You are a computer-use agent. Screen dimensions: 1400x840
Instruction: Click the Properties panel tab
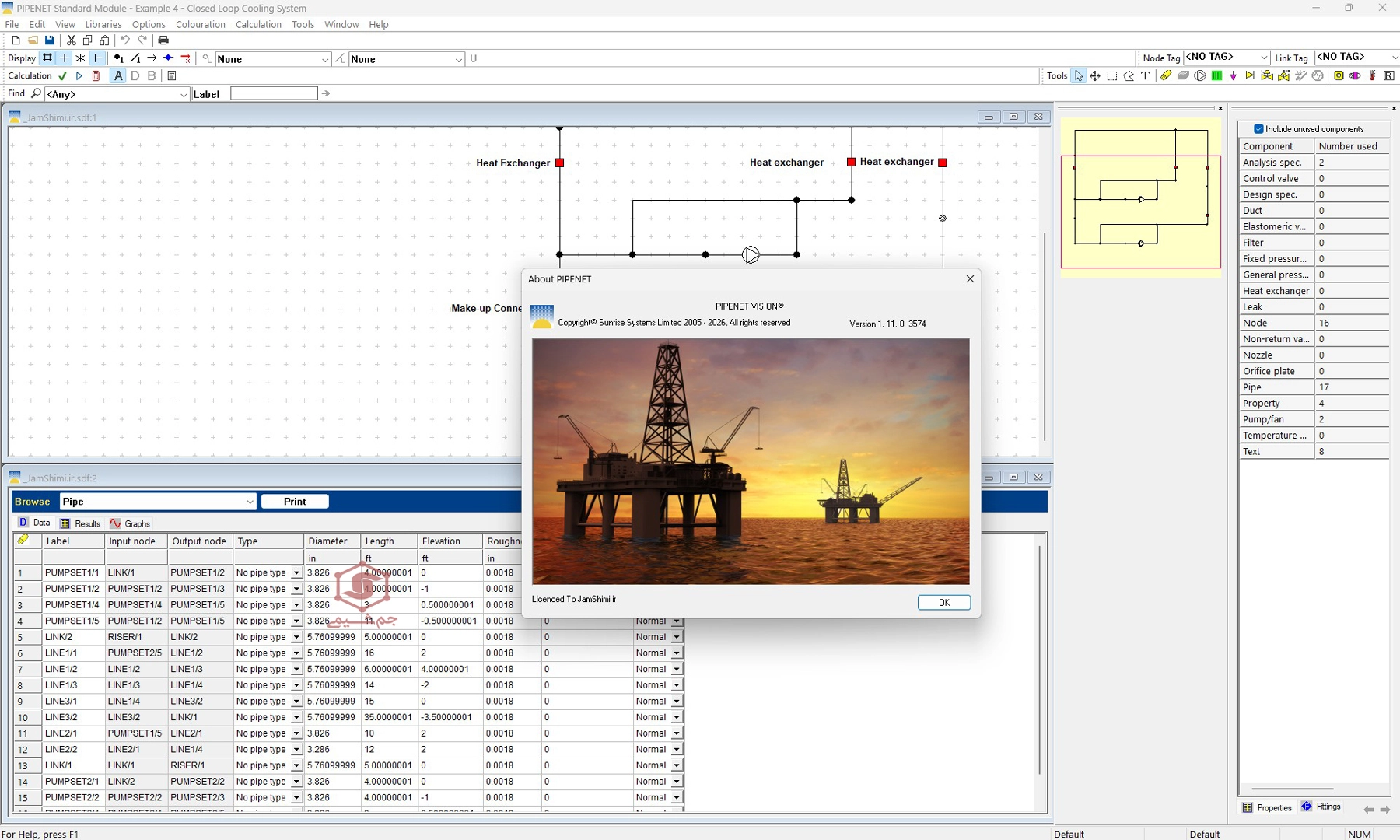tap(1267, 807)
